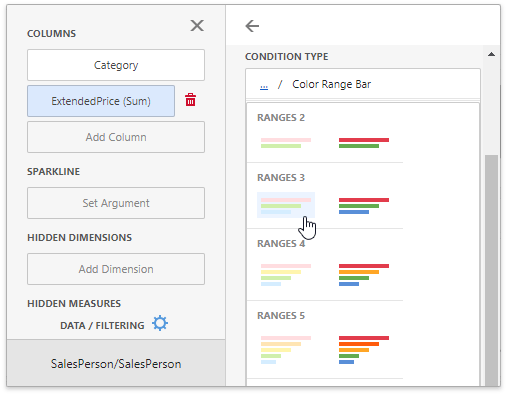Select ExtendedPrice (Sum) column
The width and height of the screenshot is (507, 395).
pos(101,101)
